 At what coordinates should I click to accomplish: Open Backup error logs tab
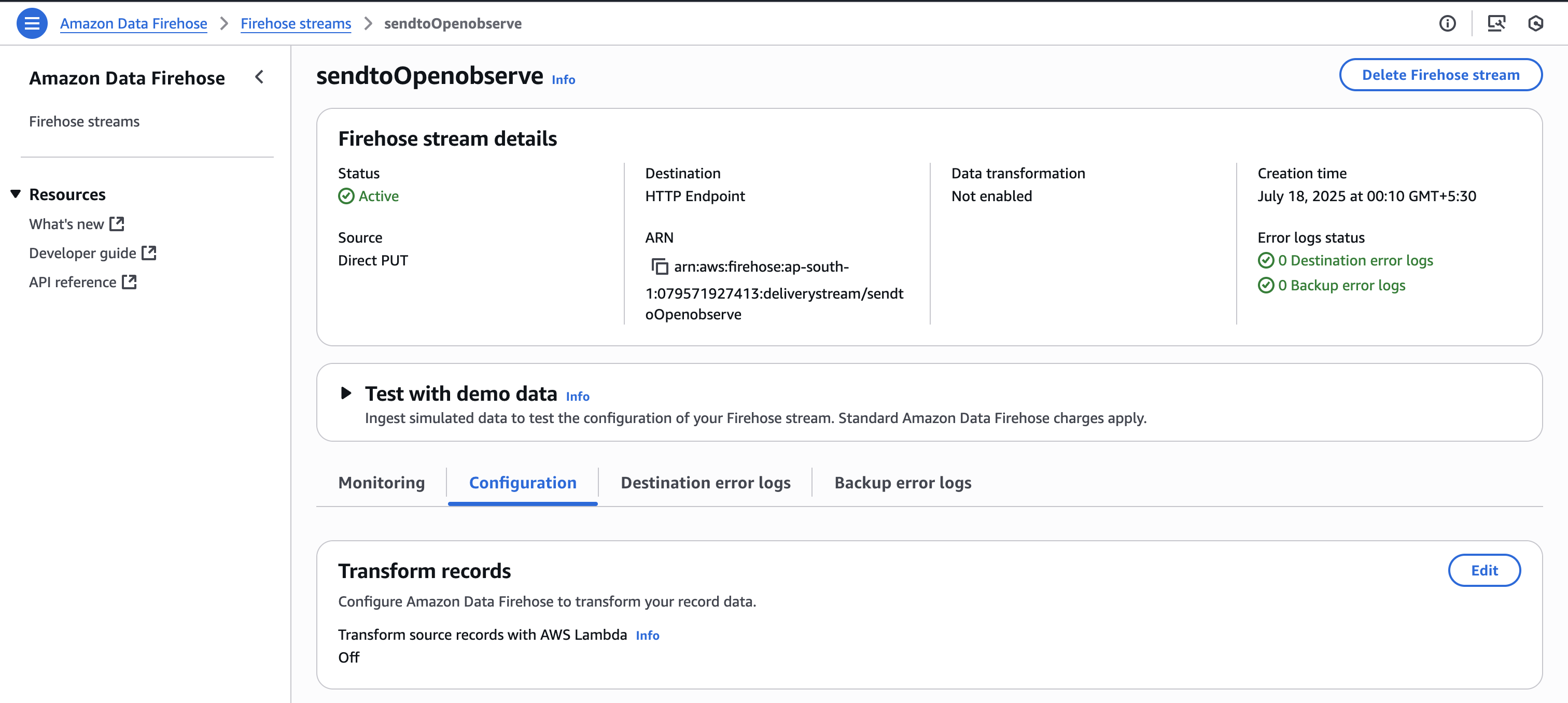coord(902,483)
